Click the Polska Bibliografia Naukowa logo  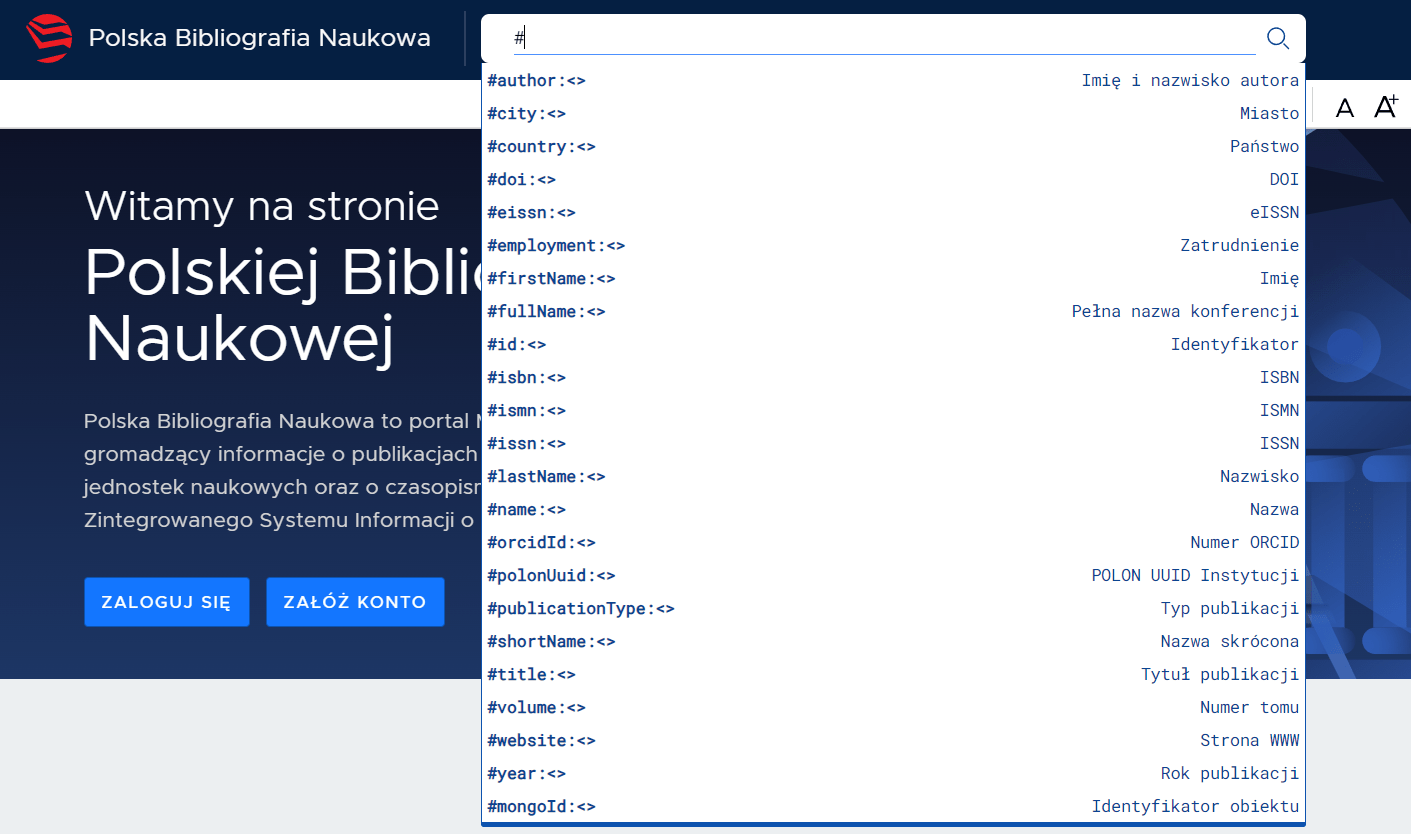[x=49, y=39]
